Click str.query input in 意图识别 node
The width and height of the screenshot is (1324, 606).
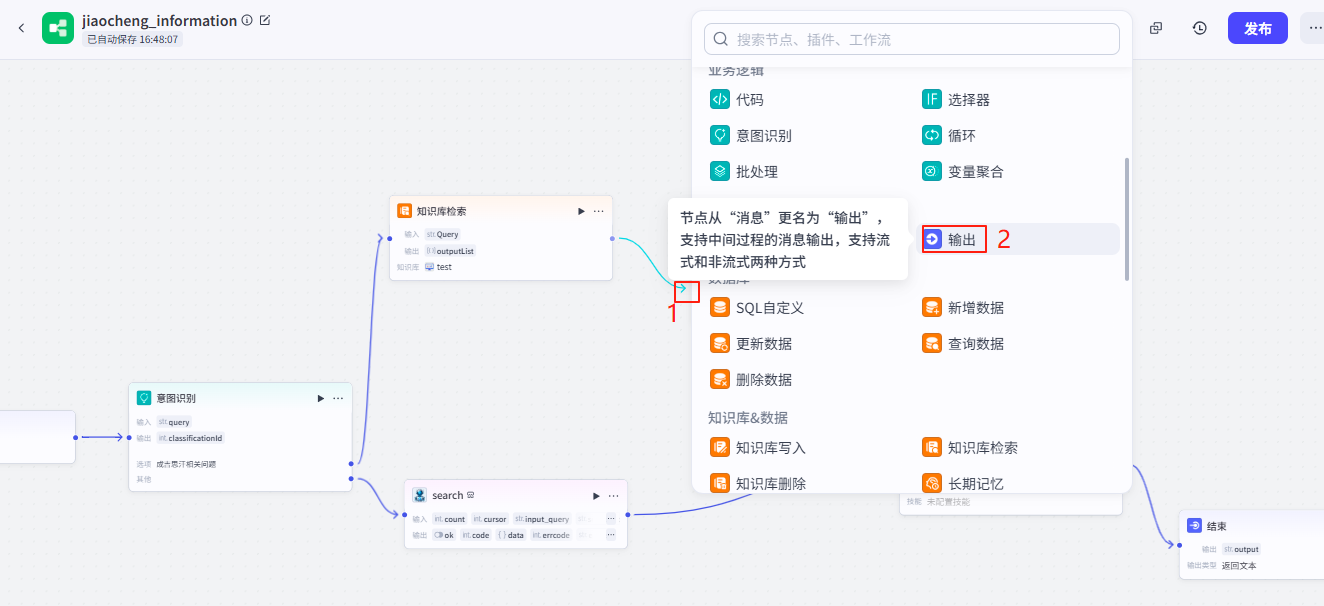point(174,422)
